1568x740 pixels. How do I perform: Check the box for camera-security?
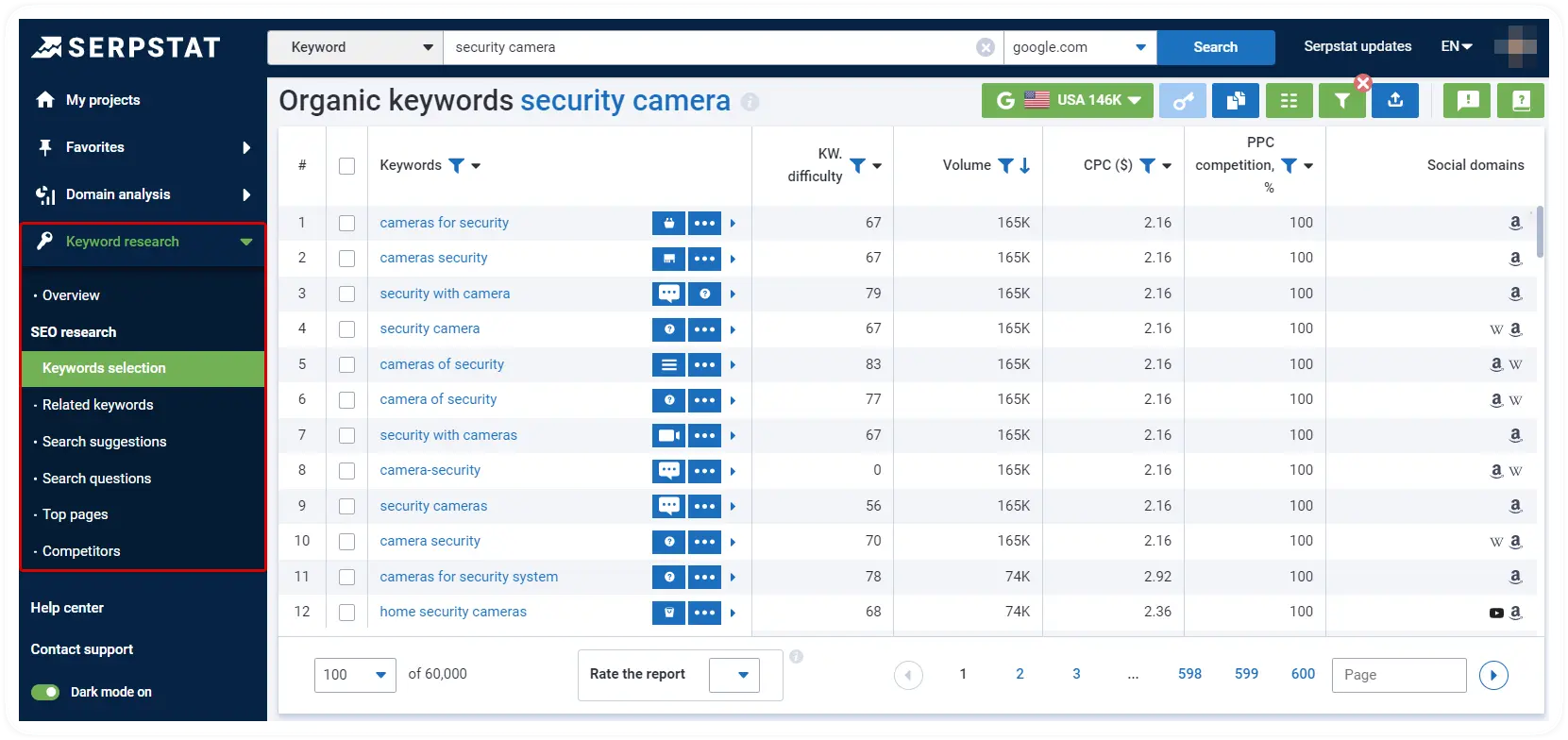(347, 471)
